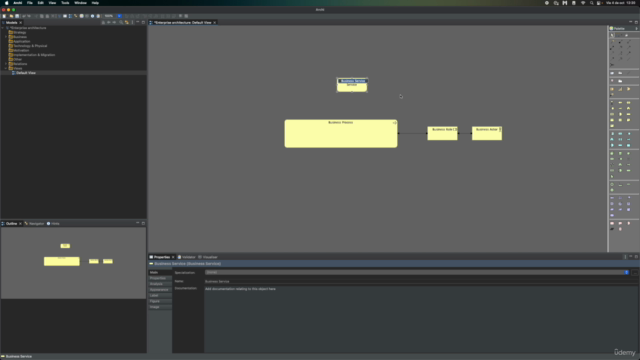Open the File menu
The width and height of the screenshot is (640, 360).
pyautogui.click(x=30, y=3)
